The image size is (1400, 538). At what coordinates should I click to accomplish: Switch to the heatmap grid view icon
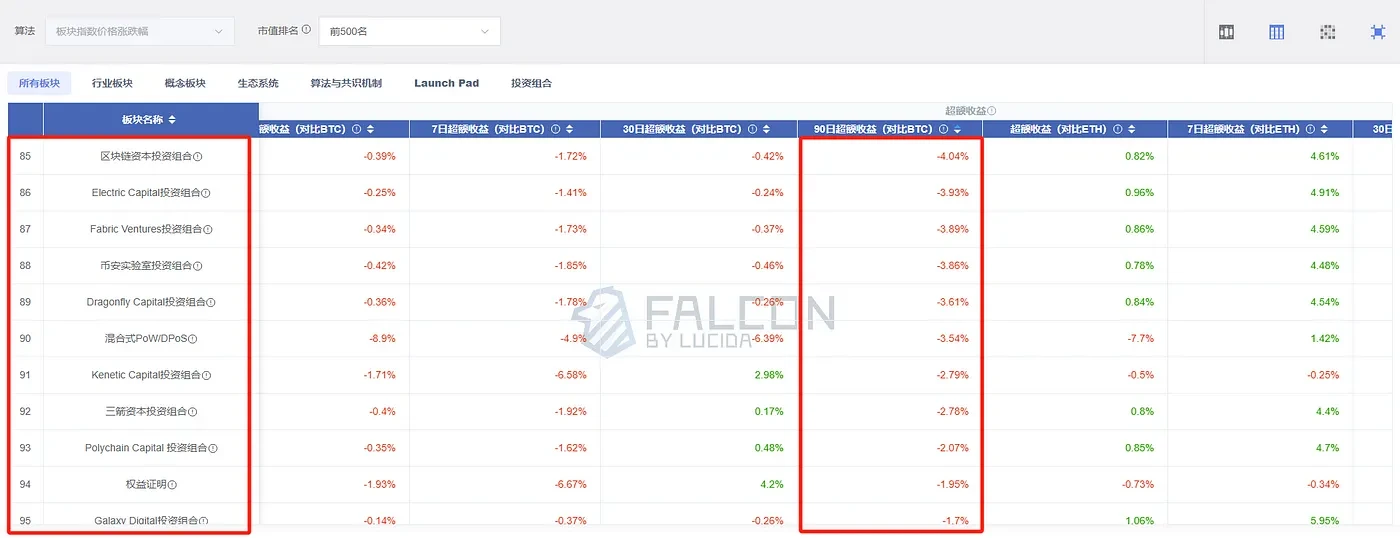[x=1327, y=32]
